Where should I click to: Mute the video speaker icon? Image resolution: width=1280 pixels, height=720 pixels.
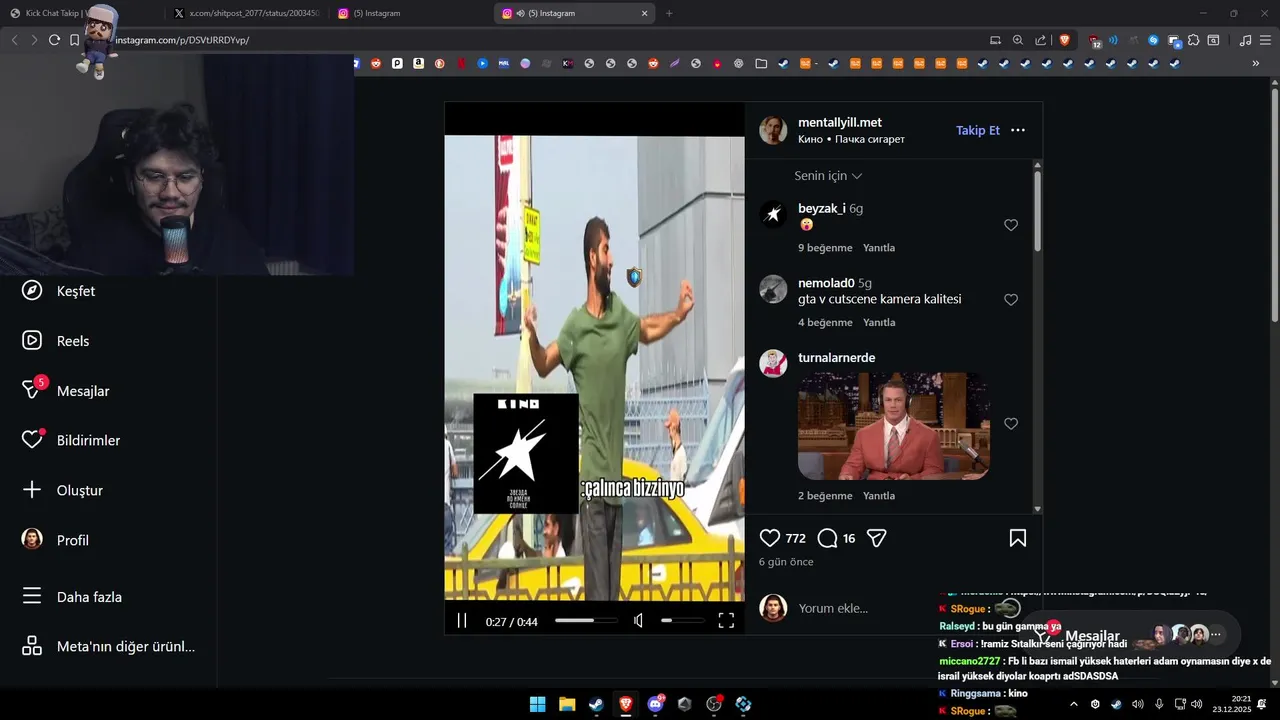[x=639, y=621]
